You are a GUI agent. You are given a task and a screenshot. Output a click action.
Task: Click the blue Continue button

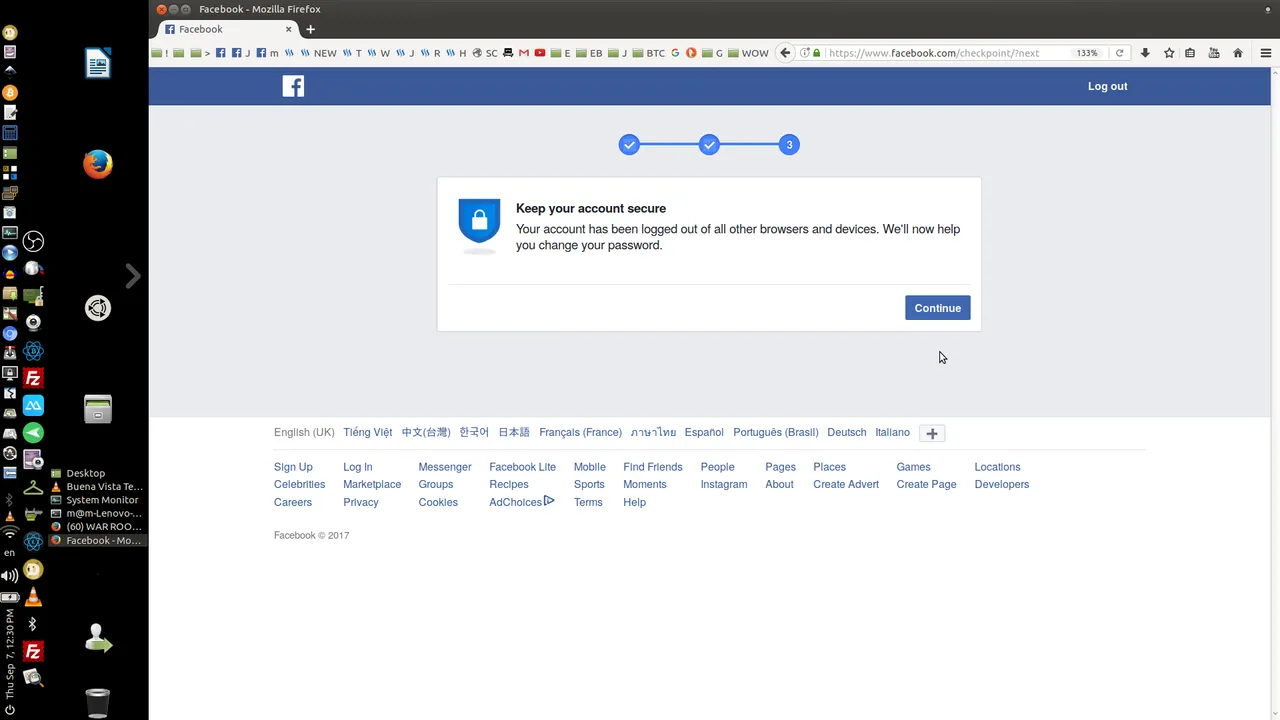pos(937,308)
